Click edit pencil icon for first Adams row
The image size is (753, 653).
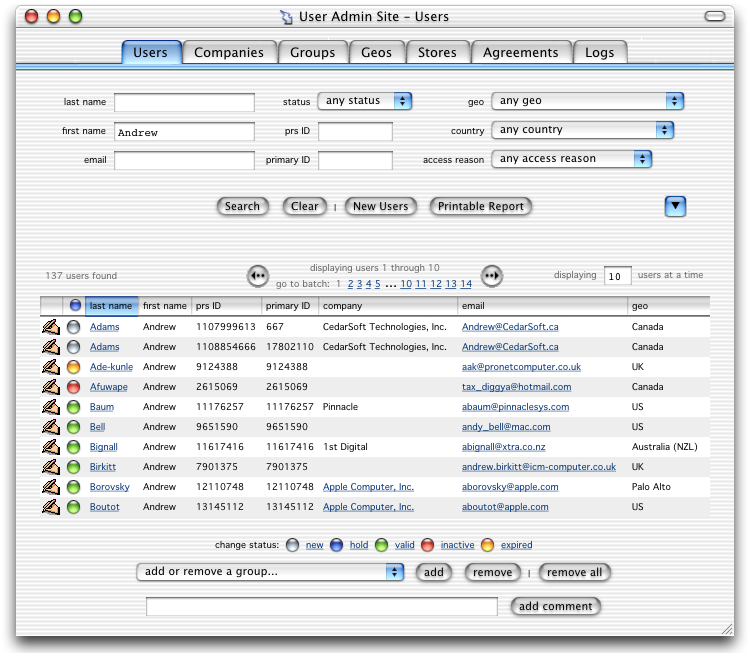[50, 327]
